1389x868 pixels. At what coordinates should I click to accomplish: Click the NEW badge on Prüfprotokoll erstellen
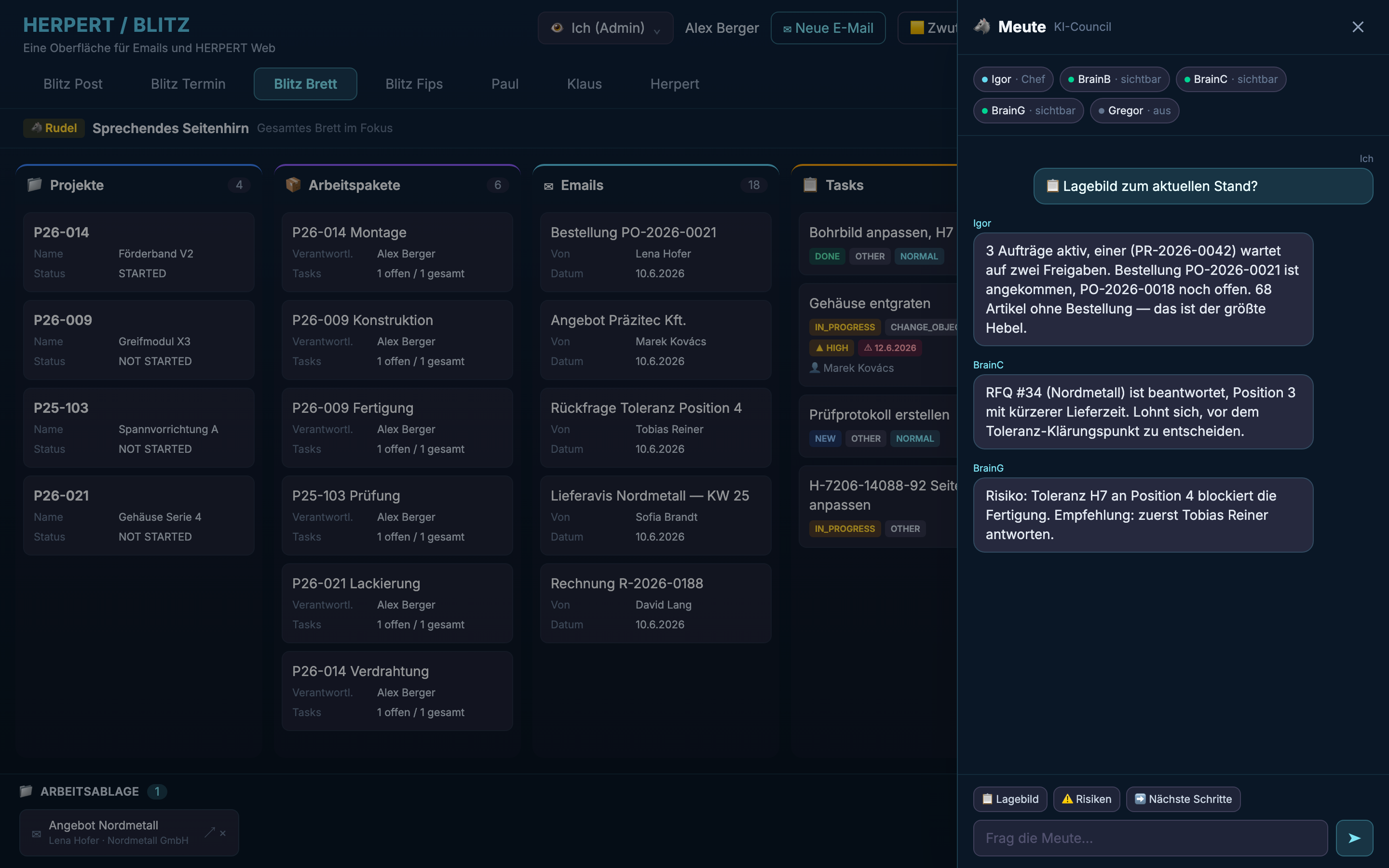825,439
